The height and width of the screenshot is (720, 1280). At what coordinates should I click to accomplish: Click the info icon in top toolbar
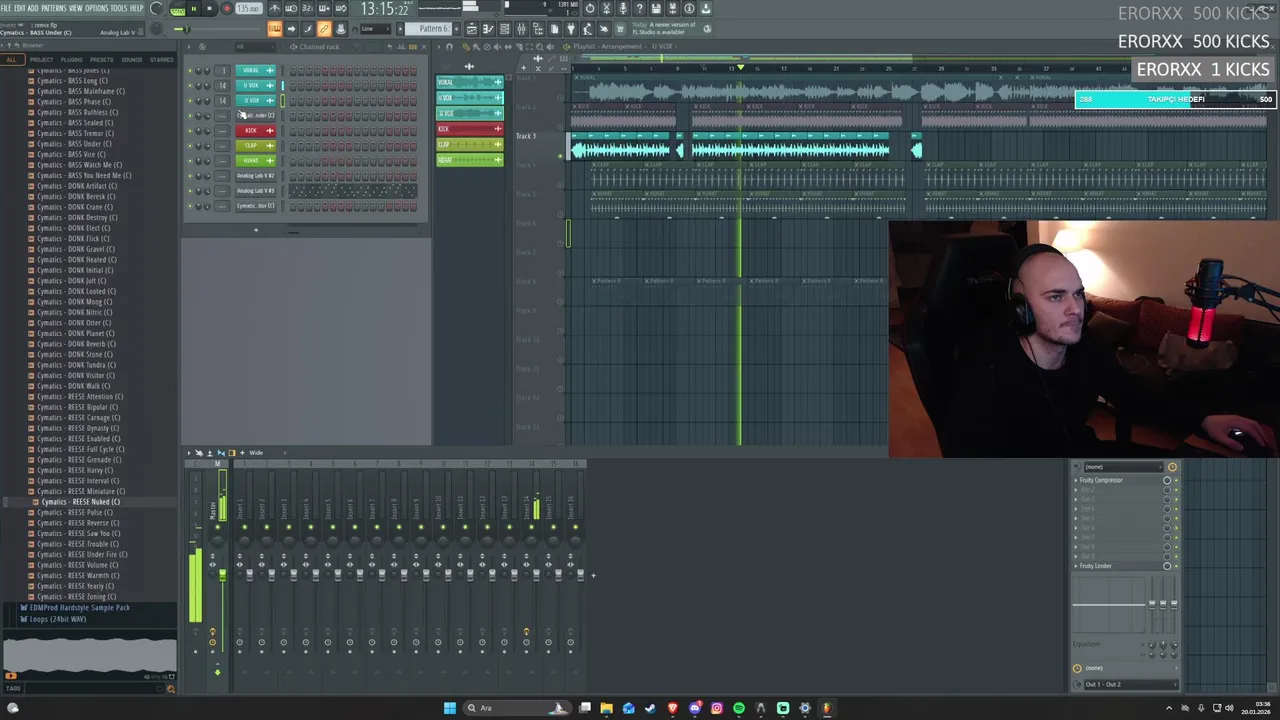click(689, 8)
